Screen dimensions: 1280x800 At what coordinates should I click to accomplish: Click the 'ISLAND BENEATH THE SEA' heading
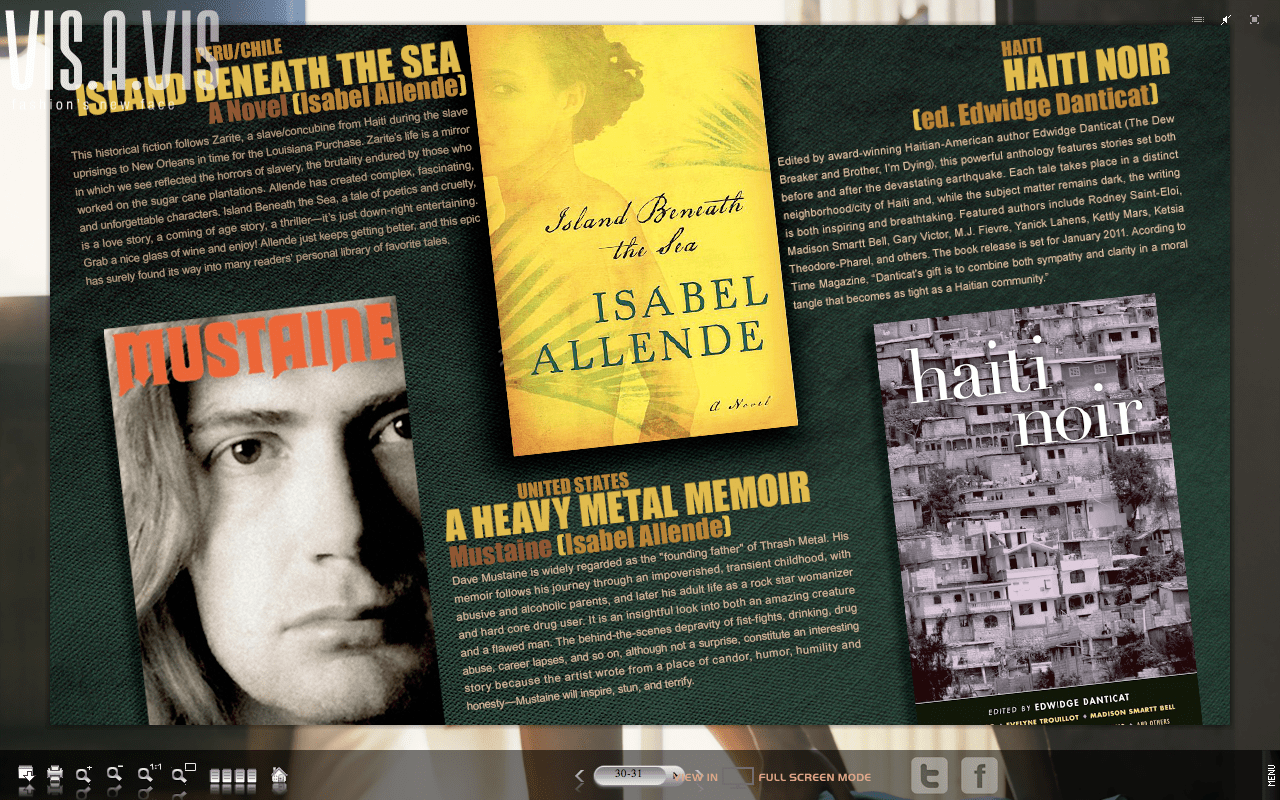[x=268, y=77]
